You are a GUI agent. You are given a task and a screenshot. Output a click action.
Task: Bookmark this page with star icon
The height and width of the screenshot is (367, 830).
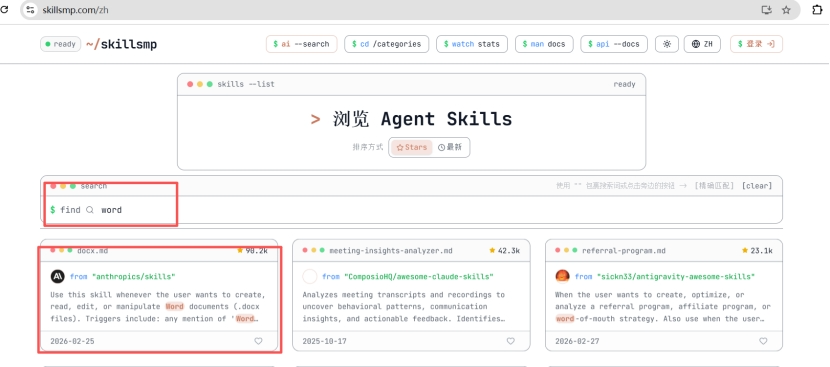786,10
